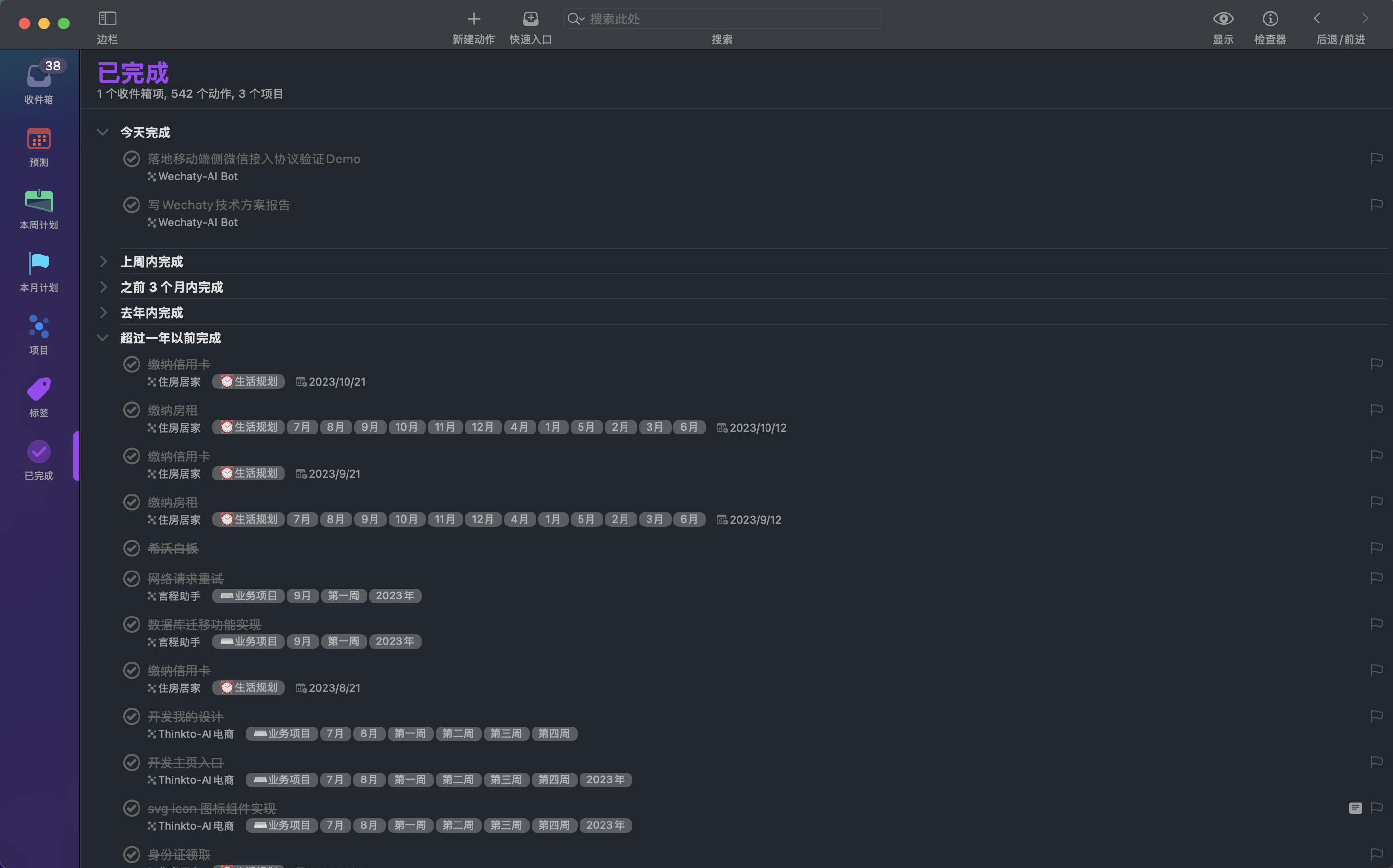Uncheck 网络请求重试 status circle
The image size is (1393, 868).
click(x=132, y=579)
